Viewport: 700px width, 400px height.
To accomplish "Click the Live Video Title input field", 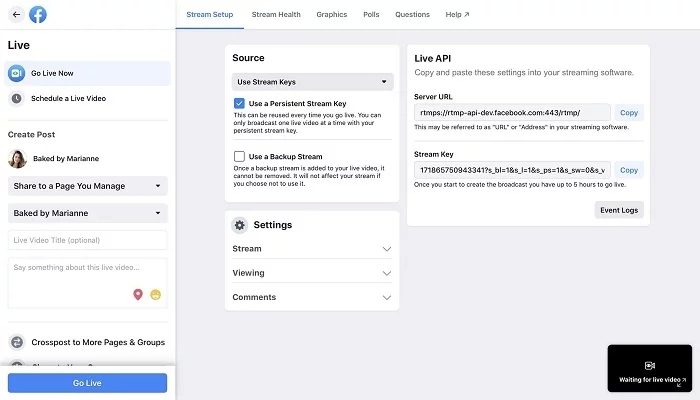I will (x=87, y=240).
